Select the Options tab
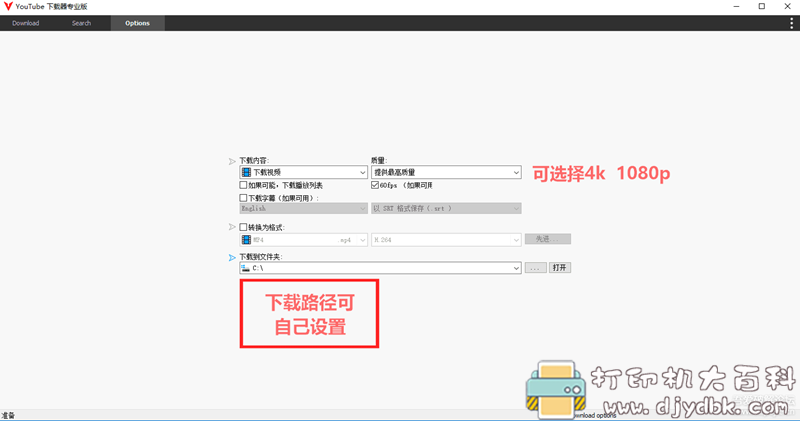This screenshot has height=421, width=800. 137,23
